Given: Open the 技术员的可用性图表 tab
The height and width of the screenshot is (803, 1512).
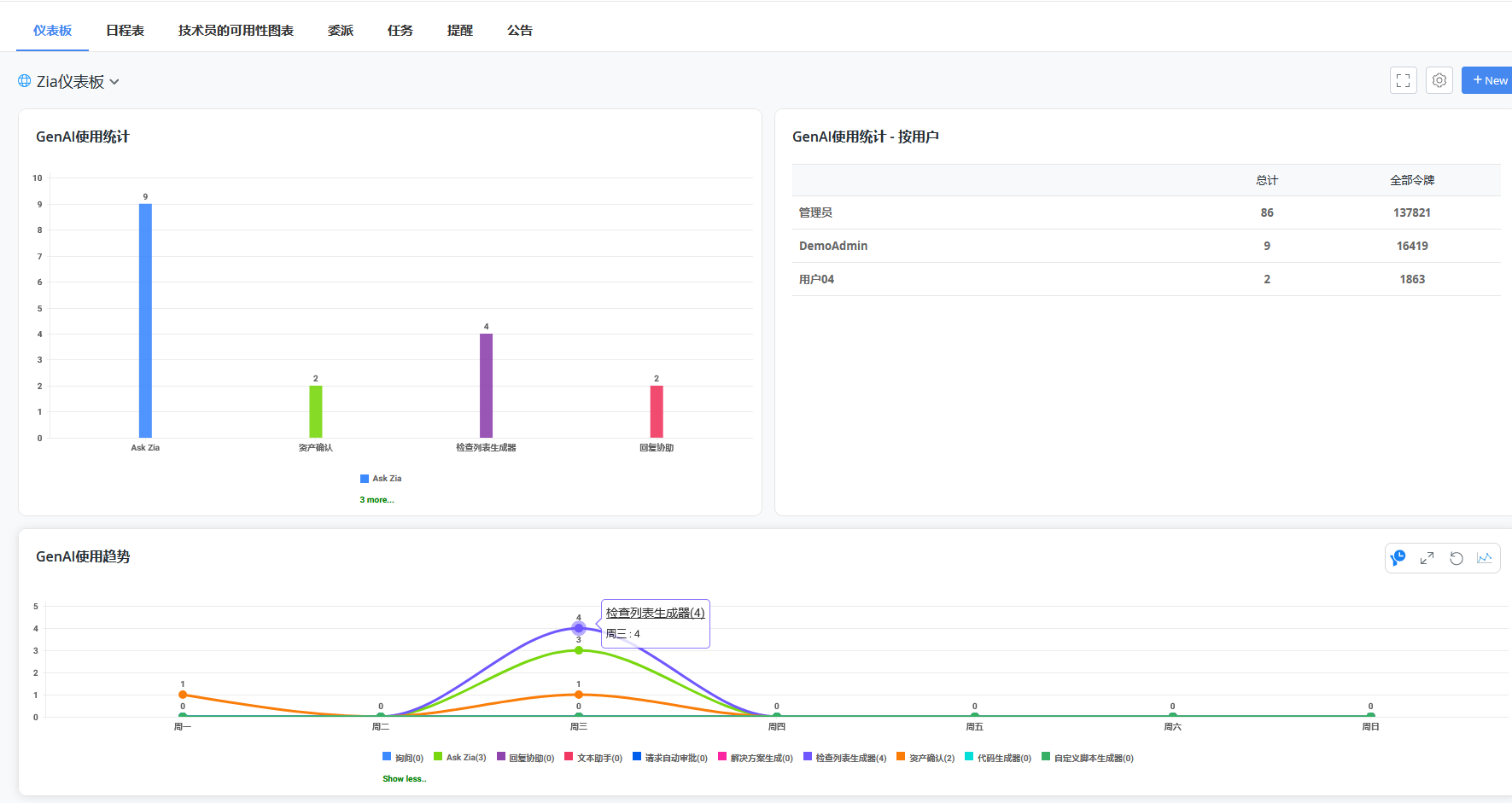Looking at the screenshot, I should pos(236,31).
